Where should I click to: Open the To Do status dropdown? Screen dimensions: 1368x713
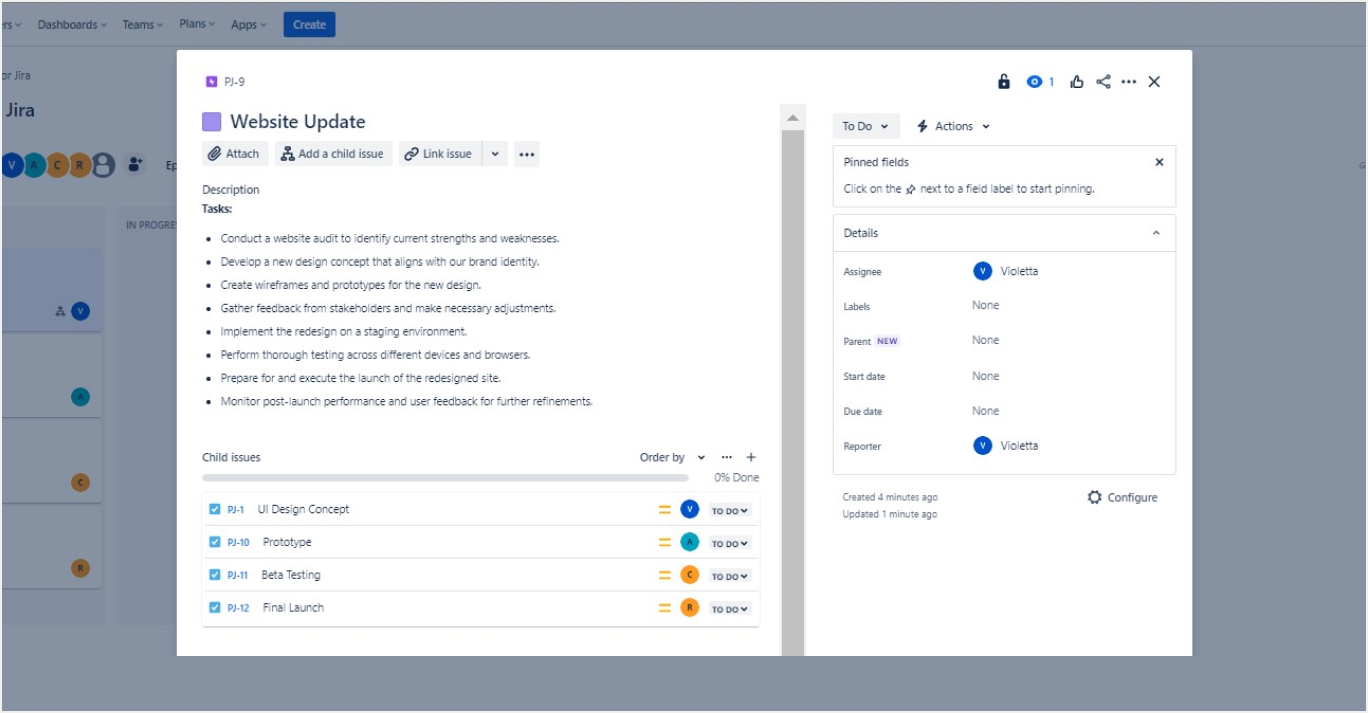[x=865, y=126]
